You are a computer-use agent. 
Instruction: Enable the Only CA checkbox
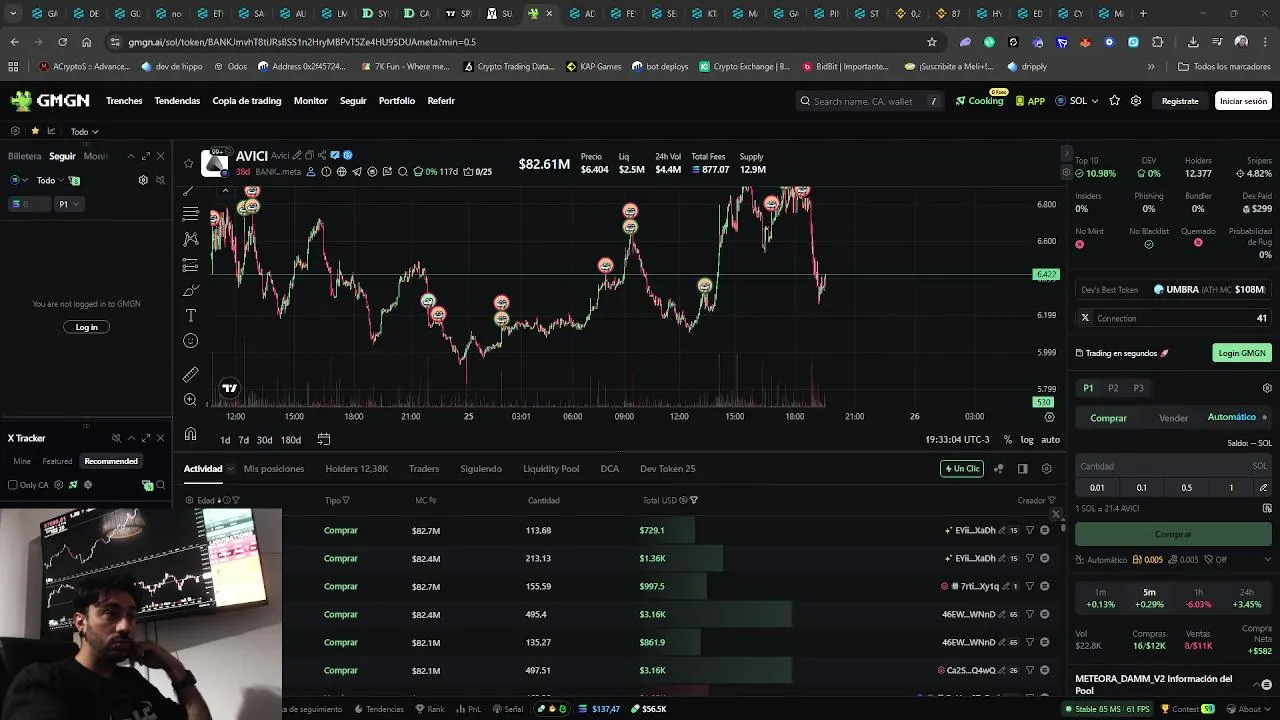tap(13, 485)
